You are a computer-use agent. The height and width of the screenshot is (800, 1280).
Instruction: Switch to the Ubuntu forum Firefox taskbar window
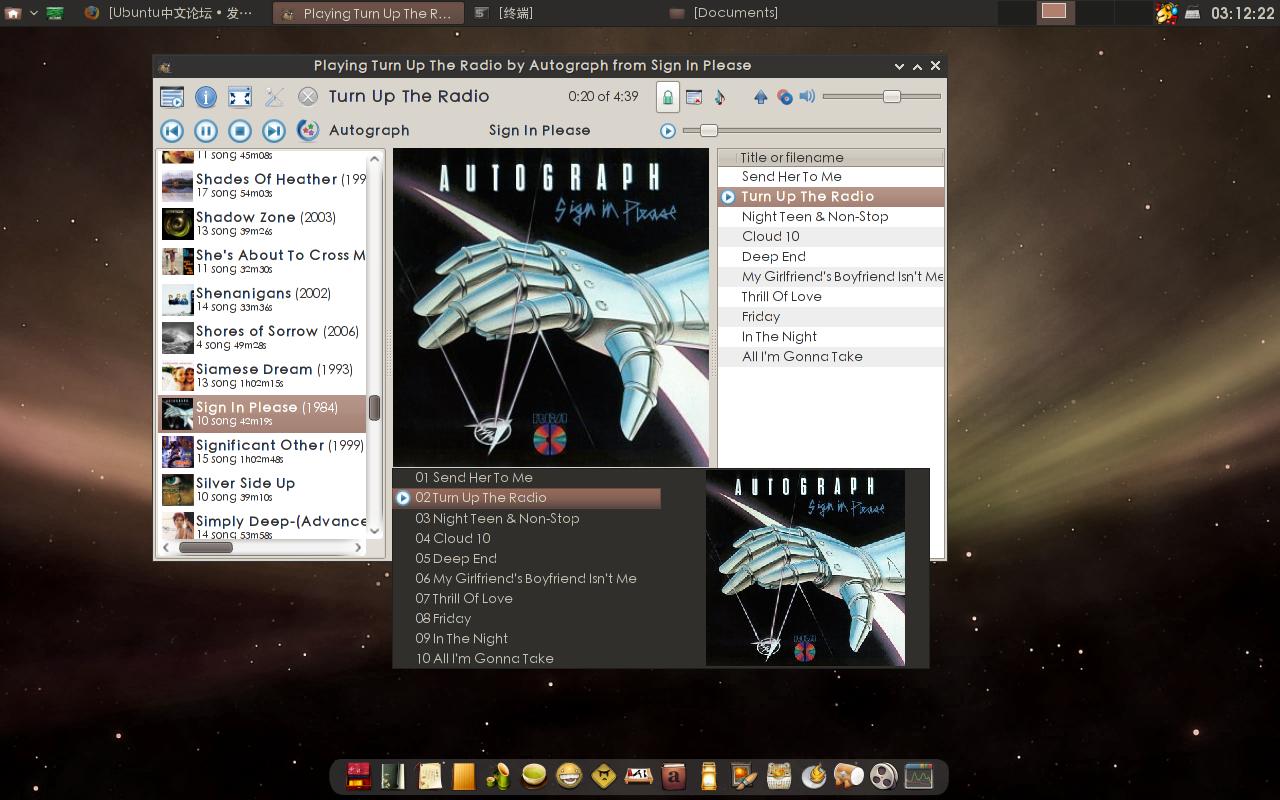click(x=170, y=13)
